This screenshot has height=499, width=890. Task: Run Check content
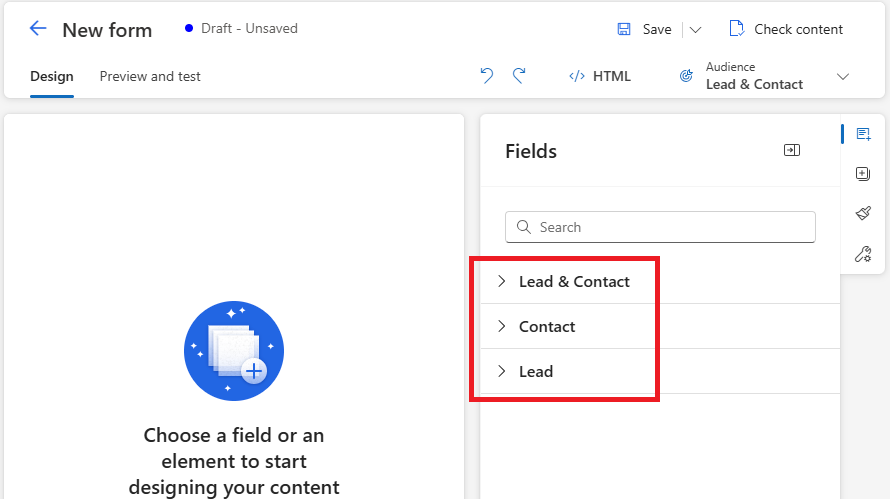click(x=786, y=29)
